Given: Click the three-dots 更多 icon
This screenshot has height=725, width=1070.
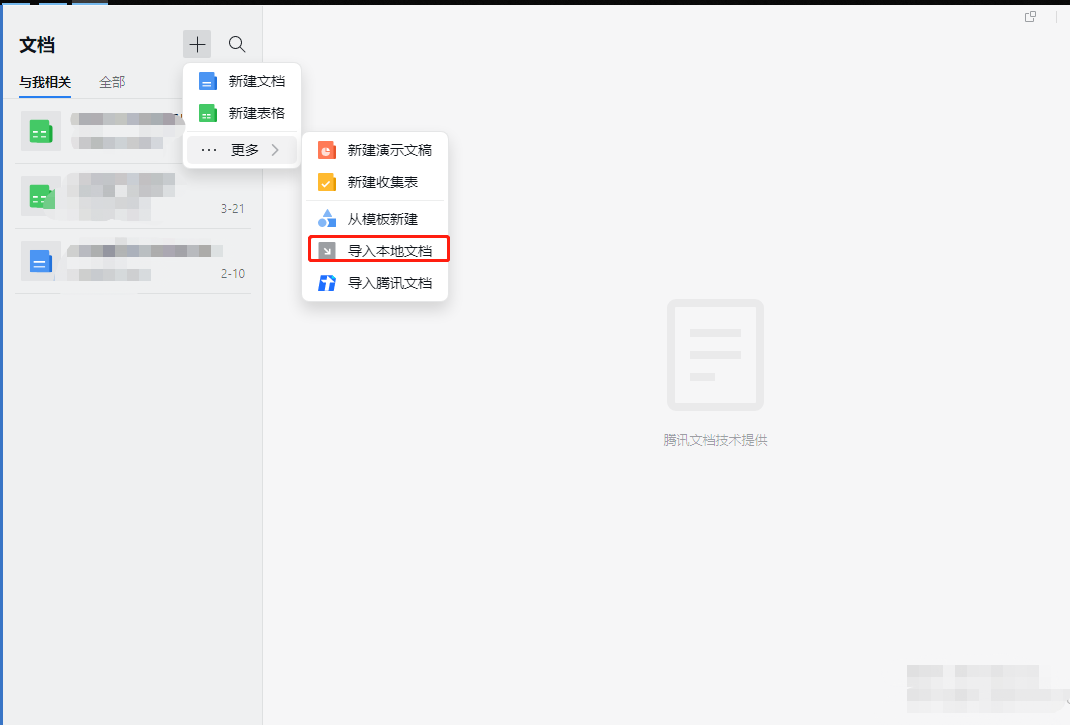Looking at the screenshot, I should (x=209, y=150).
